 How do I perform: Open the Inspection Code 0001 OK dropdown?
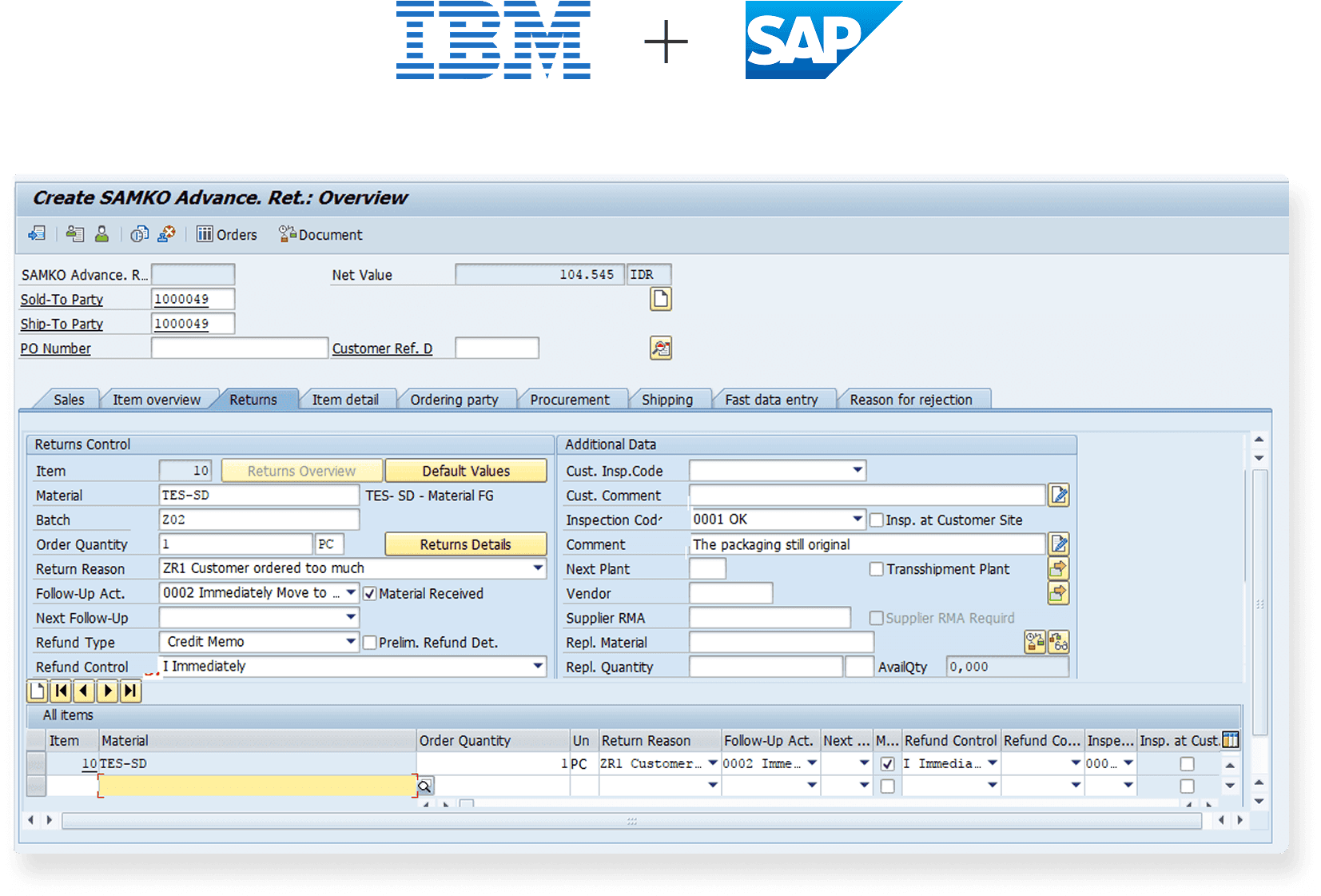click(857, 520)
